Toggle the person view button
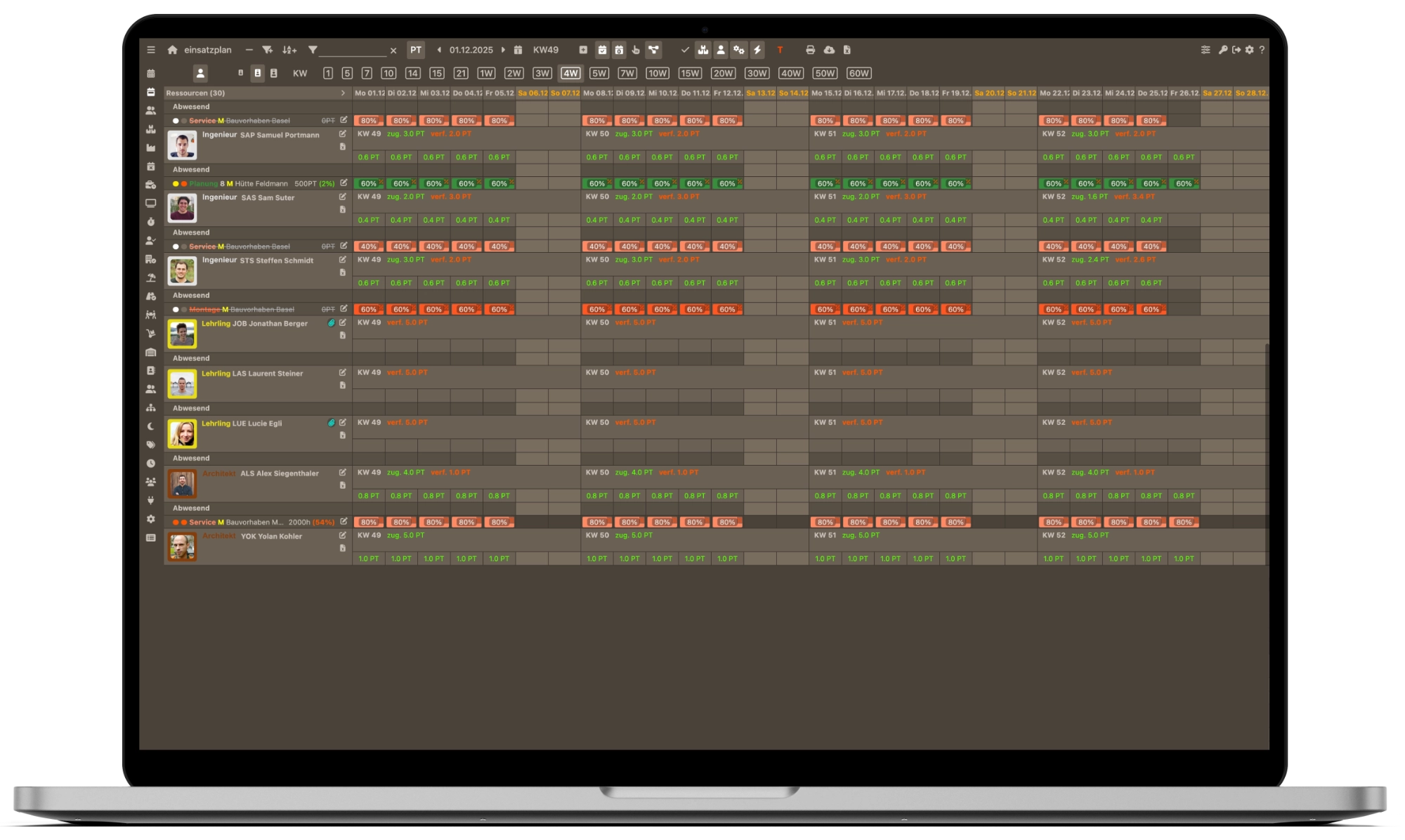Image resolution: width=1405 pixels, height=840 pixels. point(200,73)
